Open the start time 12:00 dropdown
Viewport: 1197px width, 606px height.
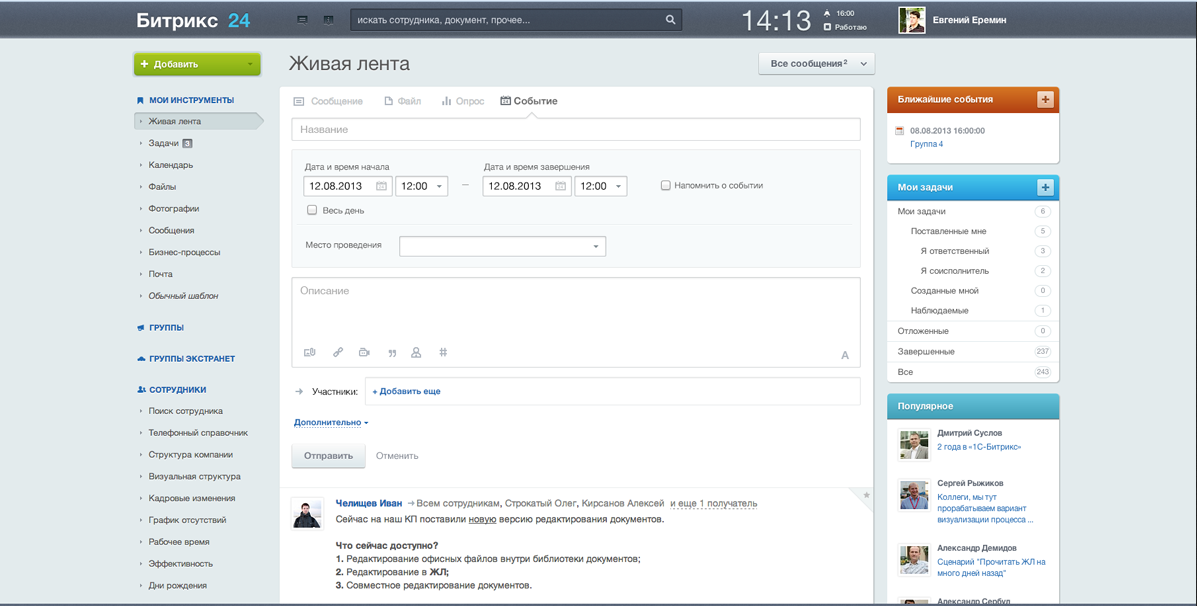(x=421, y=186)
